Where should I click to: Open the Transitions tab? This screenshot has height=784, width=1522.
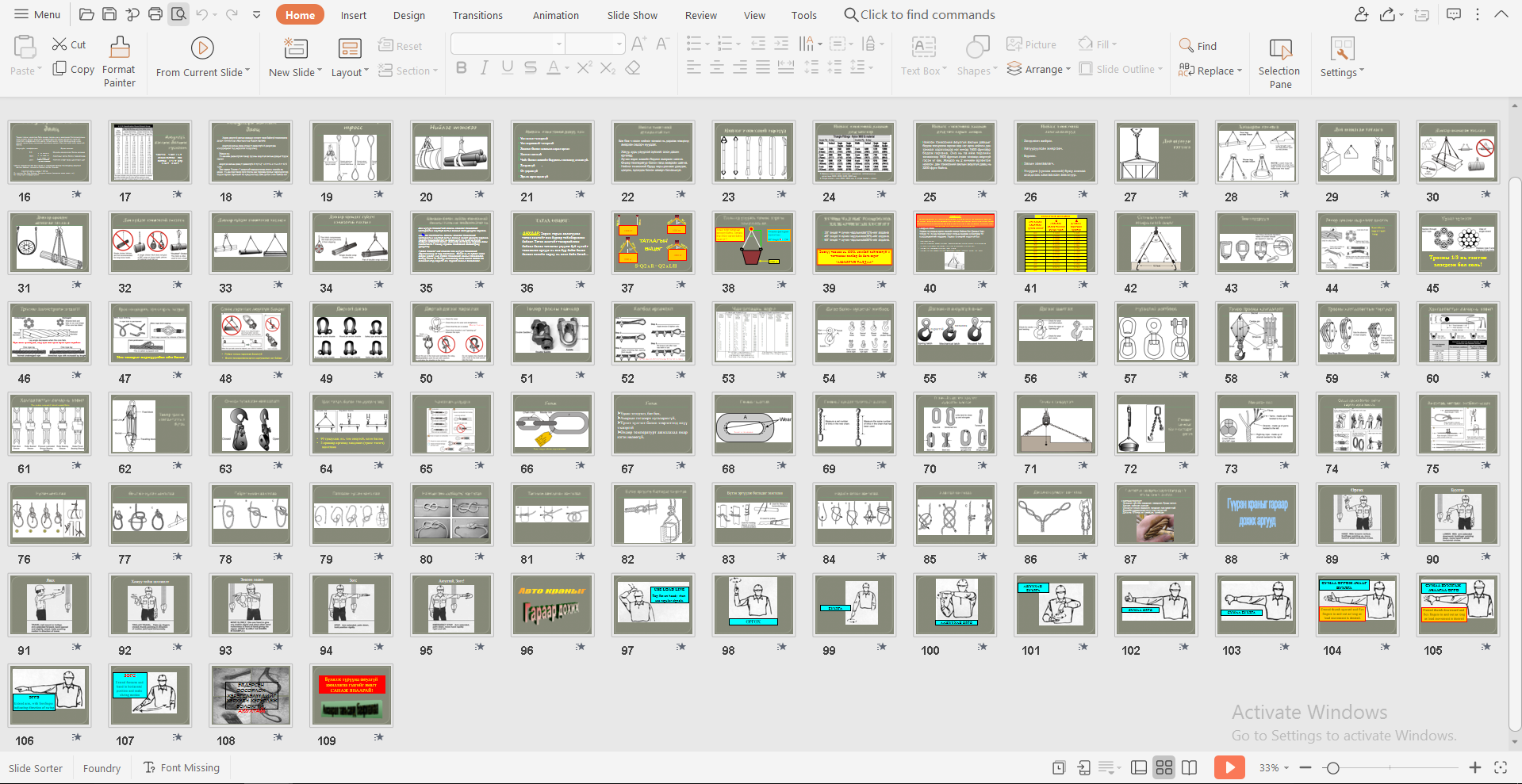tap(477, 15)
